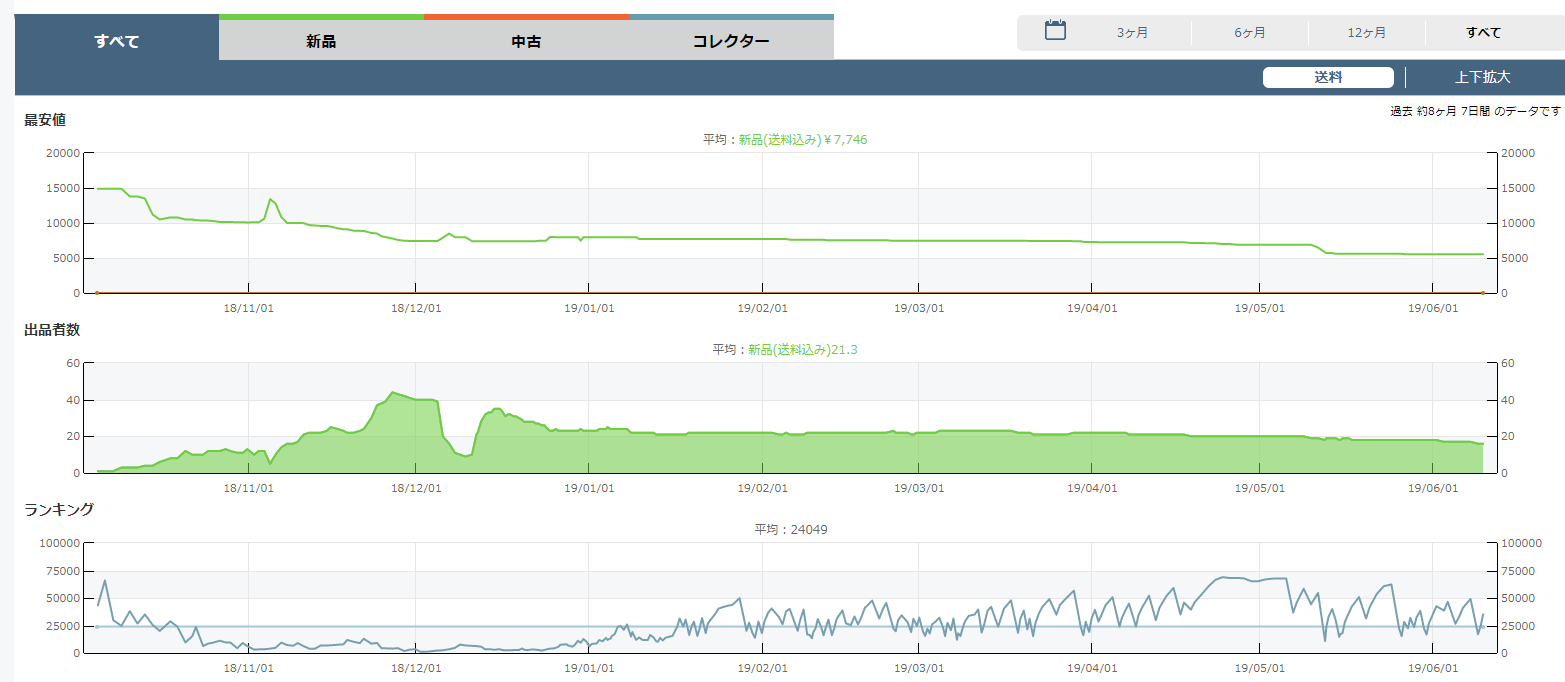Pick the すべて period next to 12ヶ月
This screenshot has height=682, width=1565.
pos(1483,33)
